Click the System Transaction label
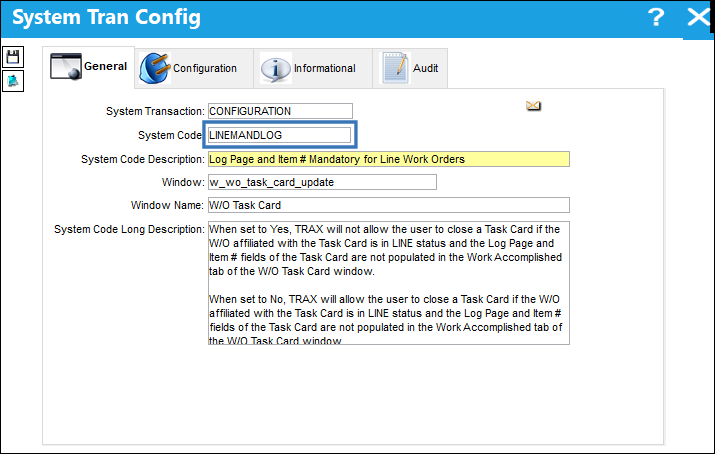The image size is (715, 454). coord(155,111)
